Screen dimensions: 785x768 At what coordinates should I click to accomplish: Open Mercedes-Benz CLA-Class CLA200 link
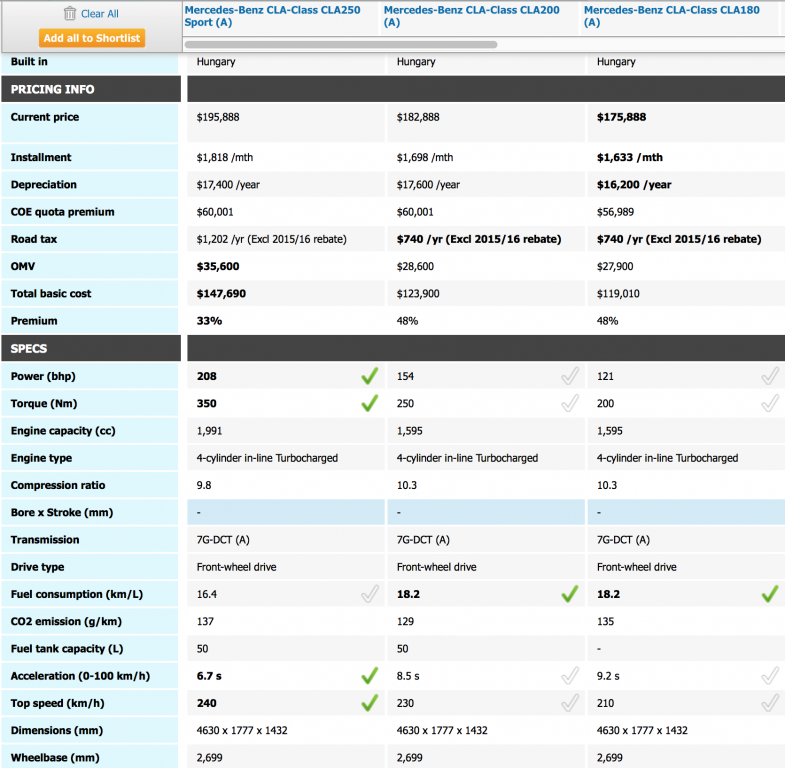[x=472, y=16]
